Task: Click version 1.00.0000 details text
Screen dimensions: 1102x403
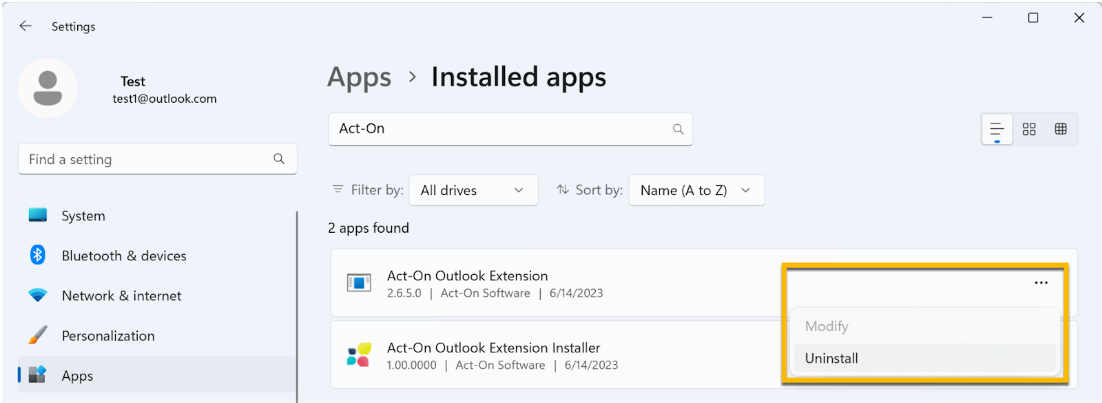Action: point(503,365)
